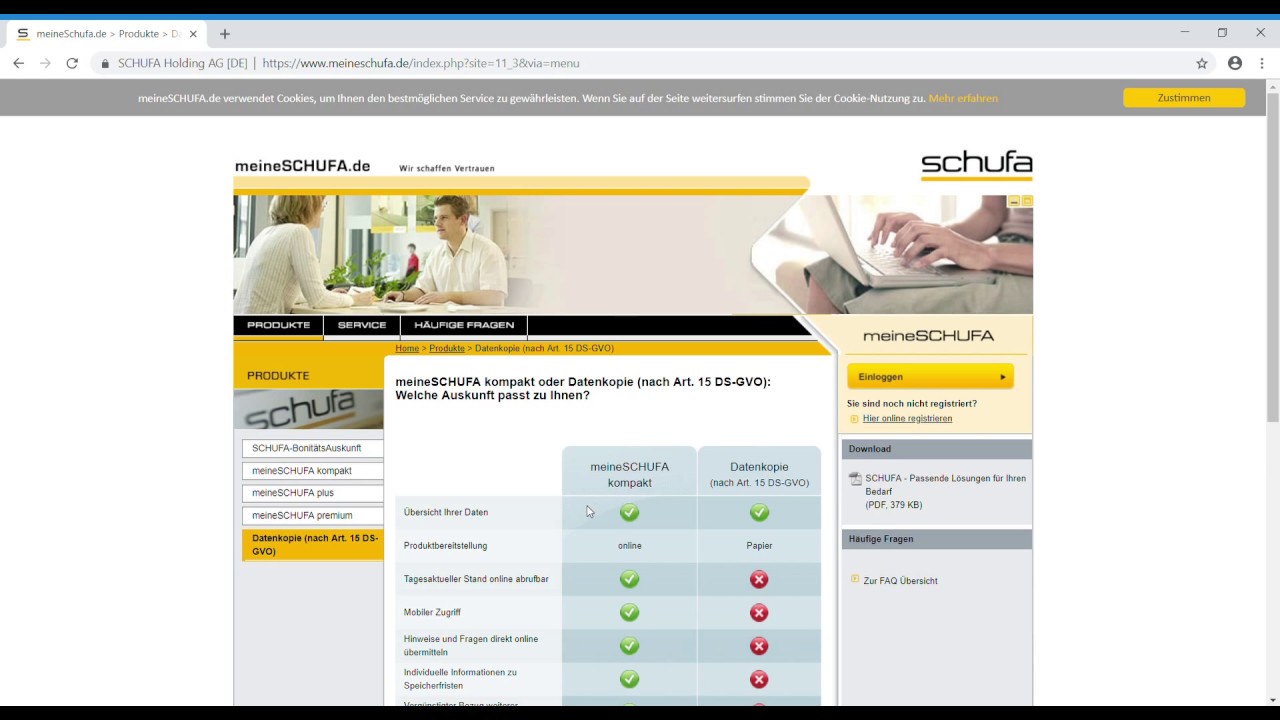This screenshot has width=1280, height=720.
Task: Click the Home breadcrumb link
Action: (407, 348)
